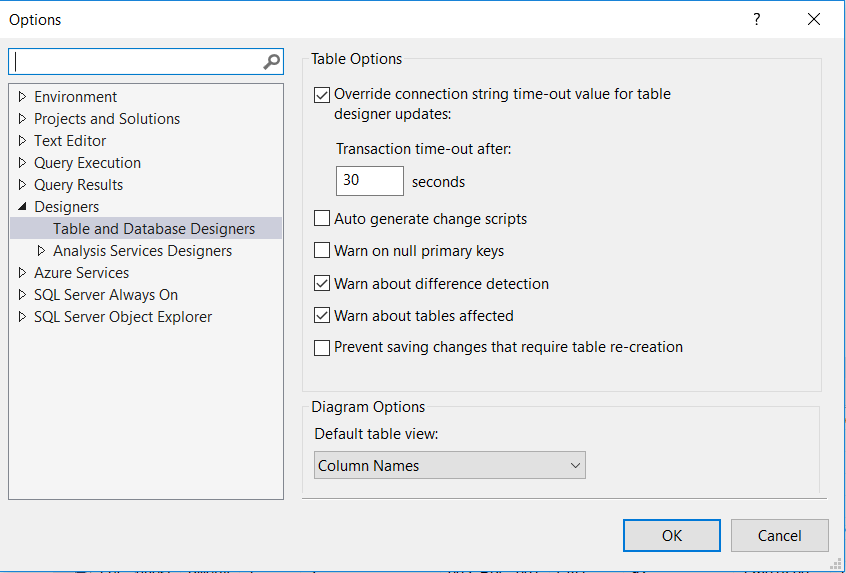Screen dimensions: 846x573
Task: Enable Prevent saving changes requiring table re-creation
Action: click(322, 348)
